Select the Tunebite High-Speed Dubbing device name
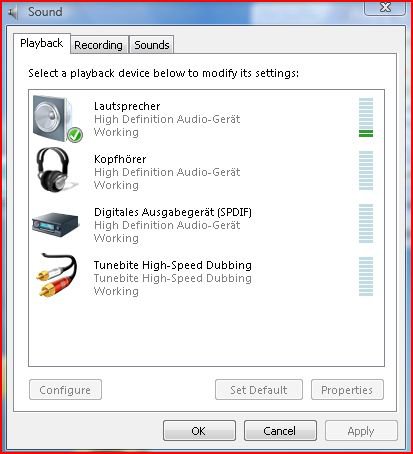413x454 pixels. coord(173,265)
